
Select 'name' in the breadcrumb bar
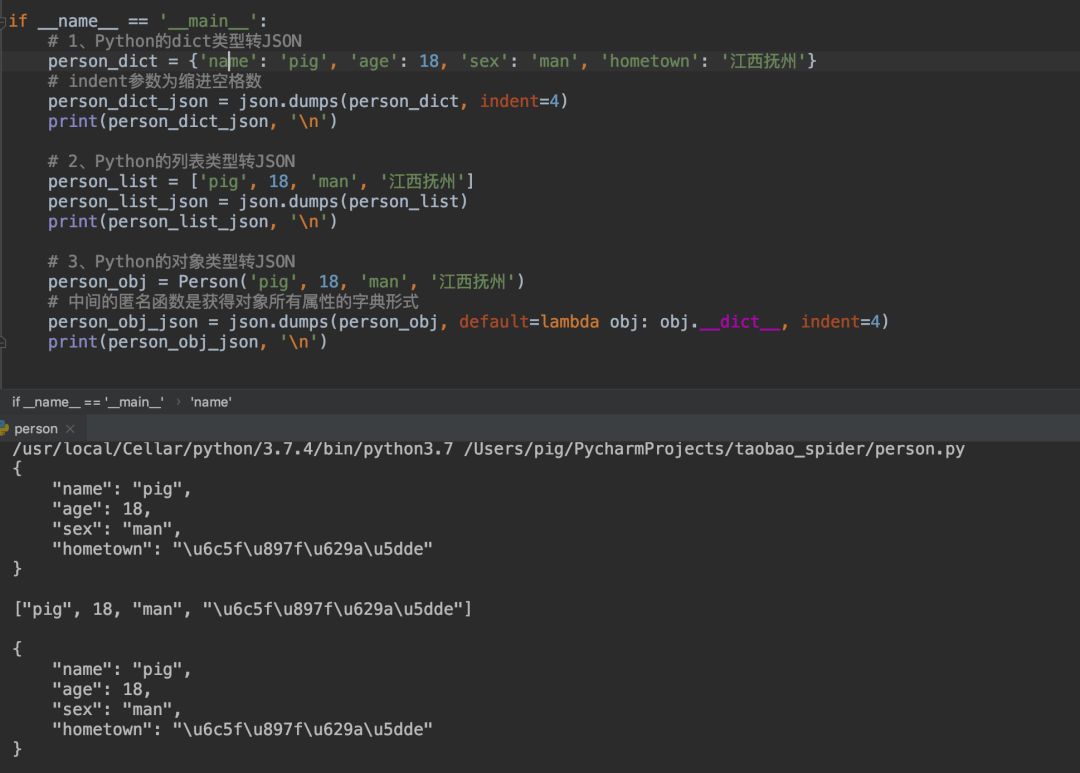[210, 401]
